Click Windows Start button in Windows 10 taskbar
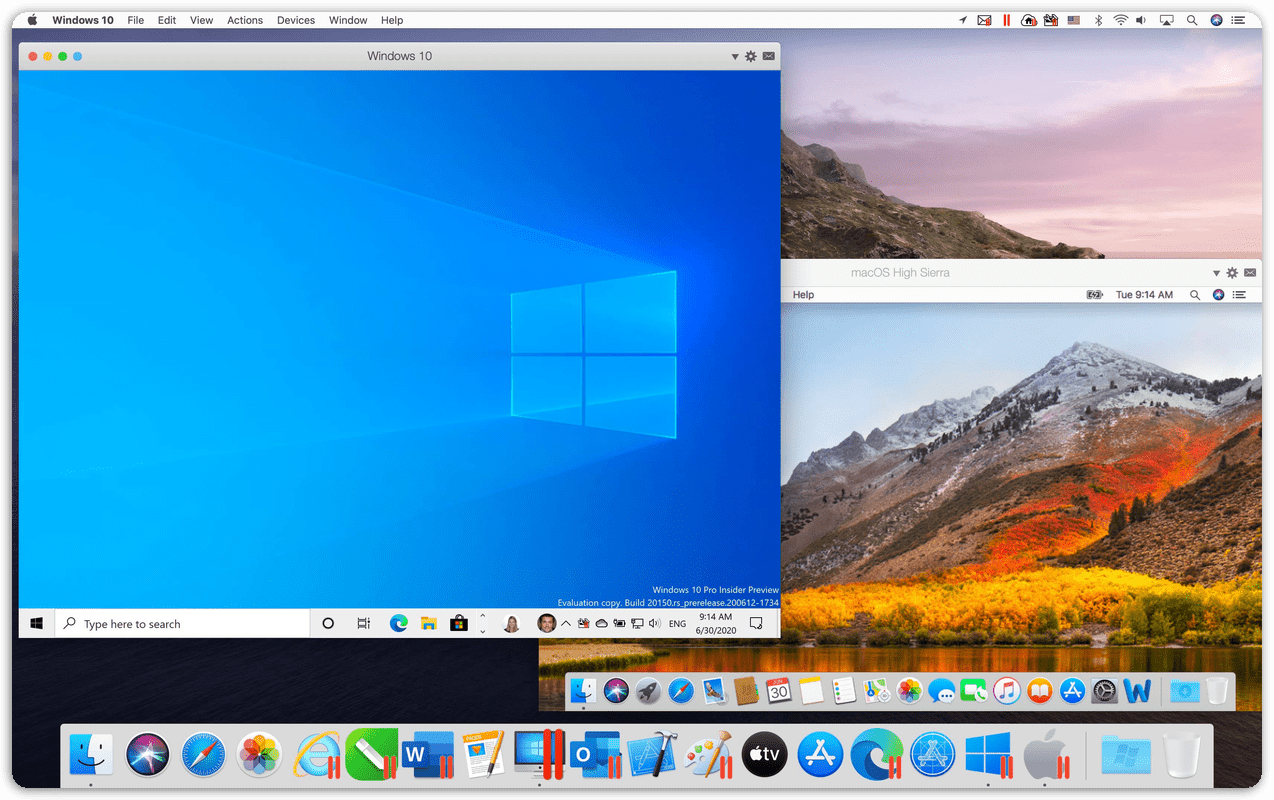Screen dimensions: 1274x800 (36, 623)
